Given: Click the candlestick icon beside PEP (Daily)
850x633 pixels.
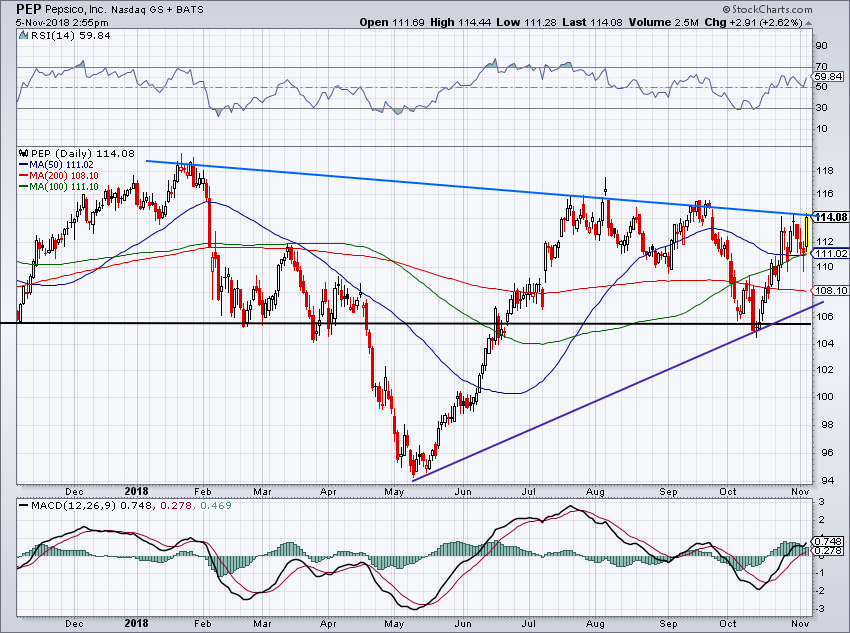Looking at the screenshot, I should [23, 153].
